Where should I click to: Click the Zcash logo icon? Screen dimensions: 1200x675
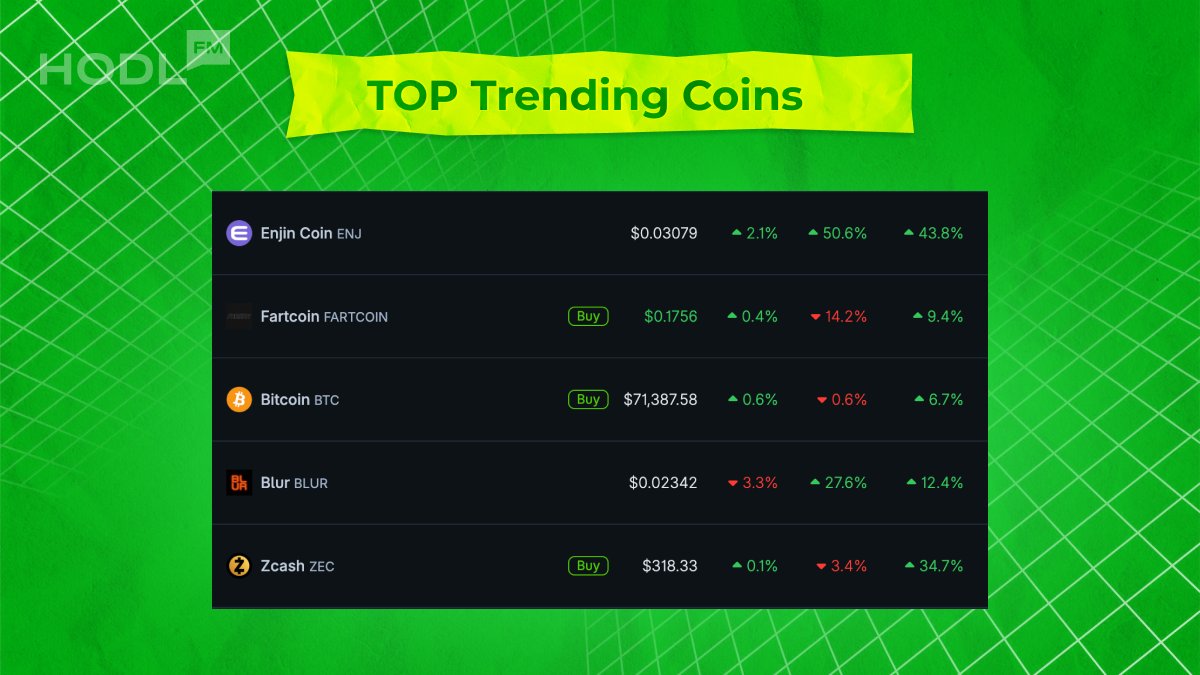(x=239, y=566)
